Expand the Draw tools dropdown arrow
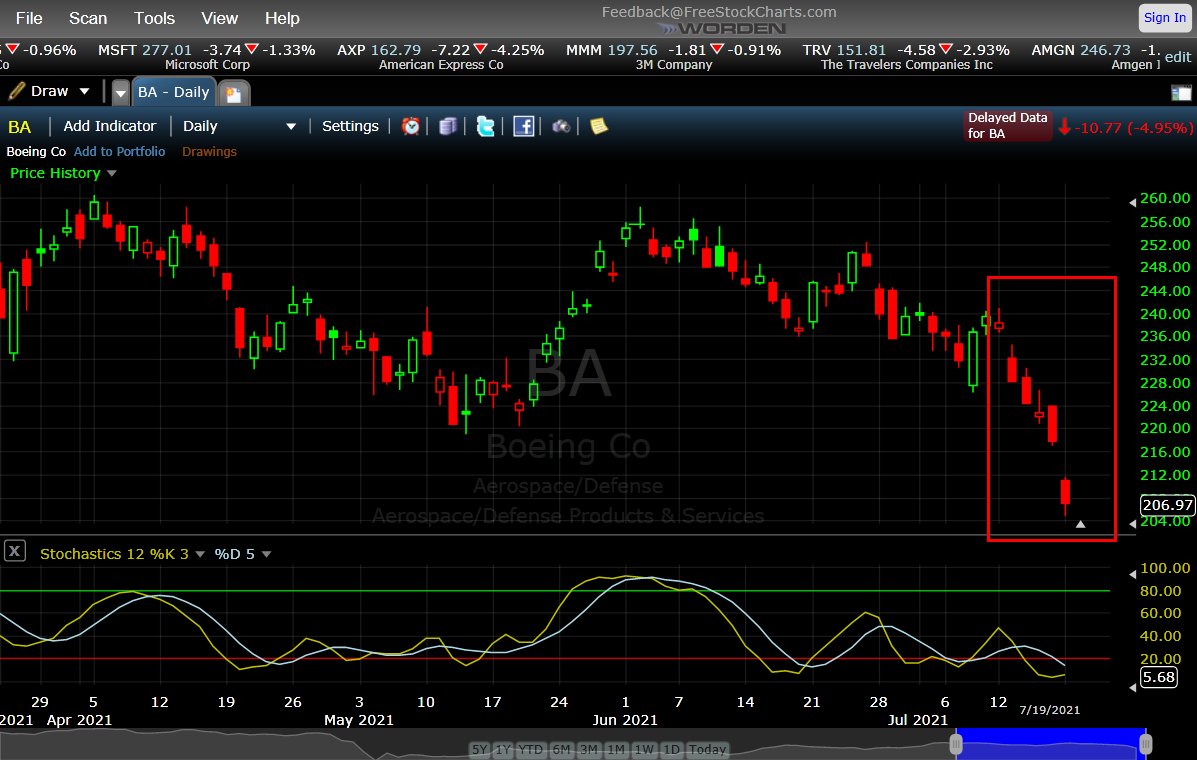Screen dimensions: 1197x760 85,92
